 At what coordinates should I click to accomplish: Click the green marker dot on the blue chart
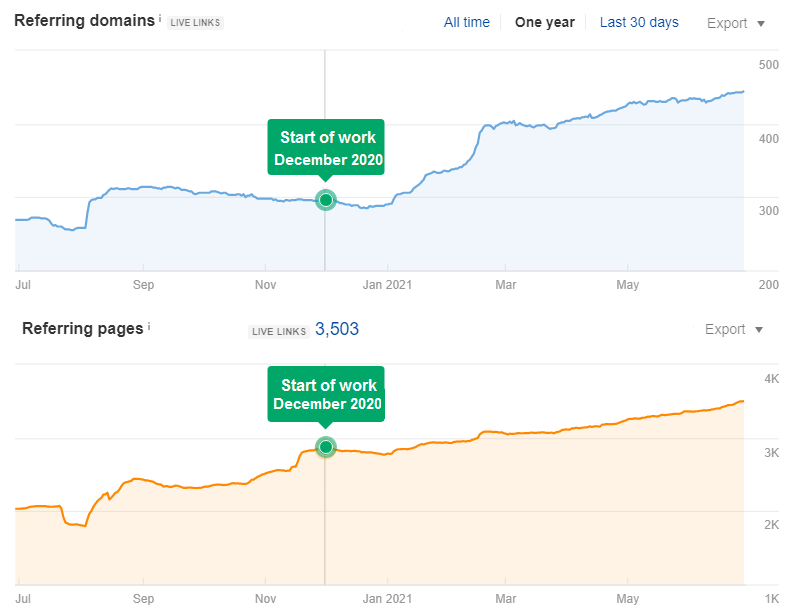325,200
